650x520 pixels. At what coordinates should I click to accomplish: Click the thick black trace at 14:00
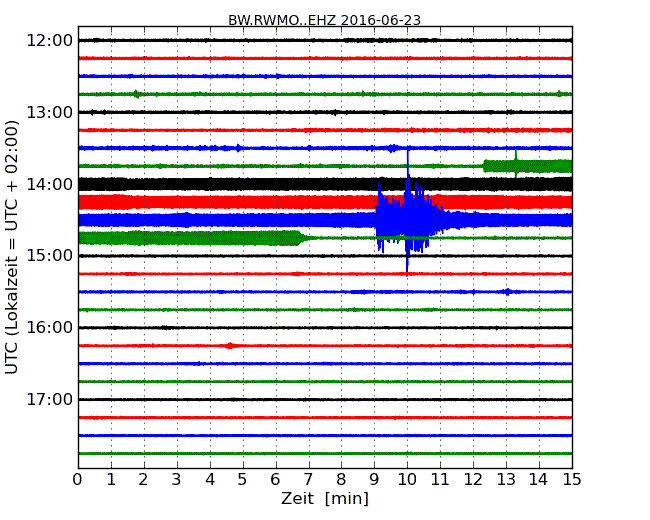325,184
